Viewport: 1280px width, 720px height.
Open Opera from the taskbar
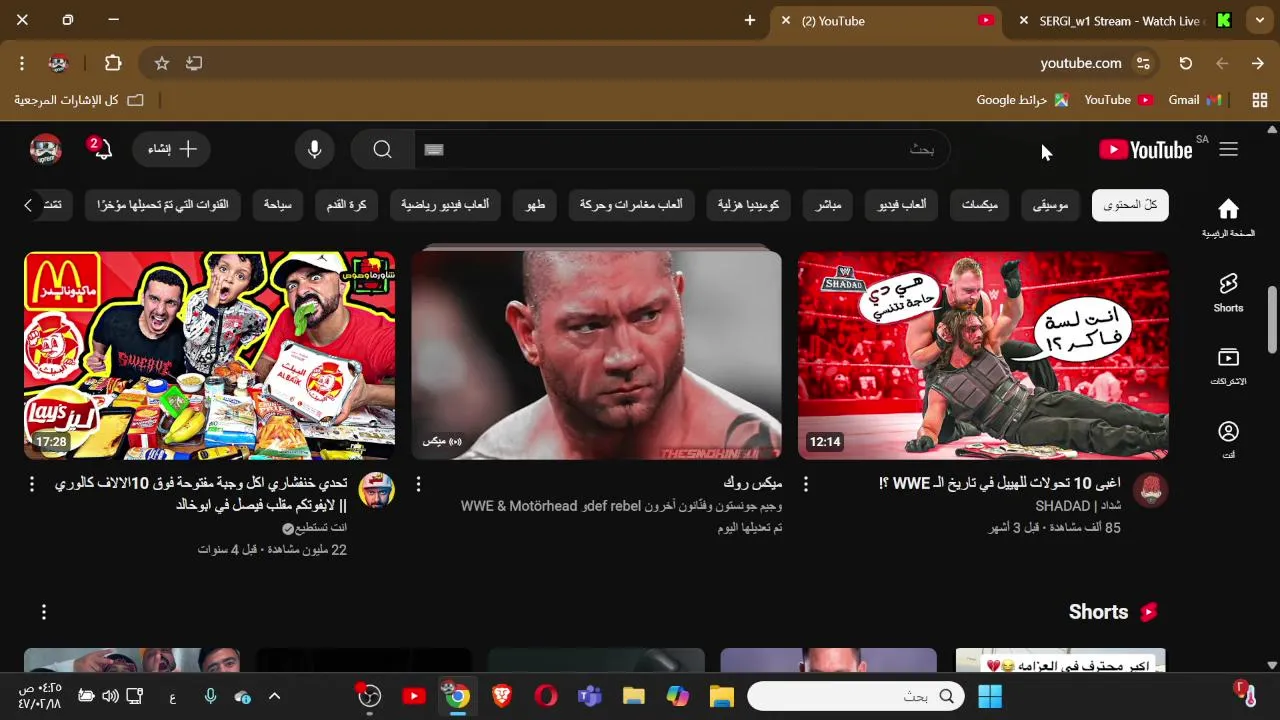[x=546, y=696]
